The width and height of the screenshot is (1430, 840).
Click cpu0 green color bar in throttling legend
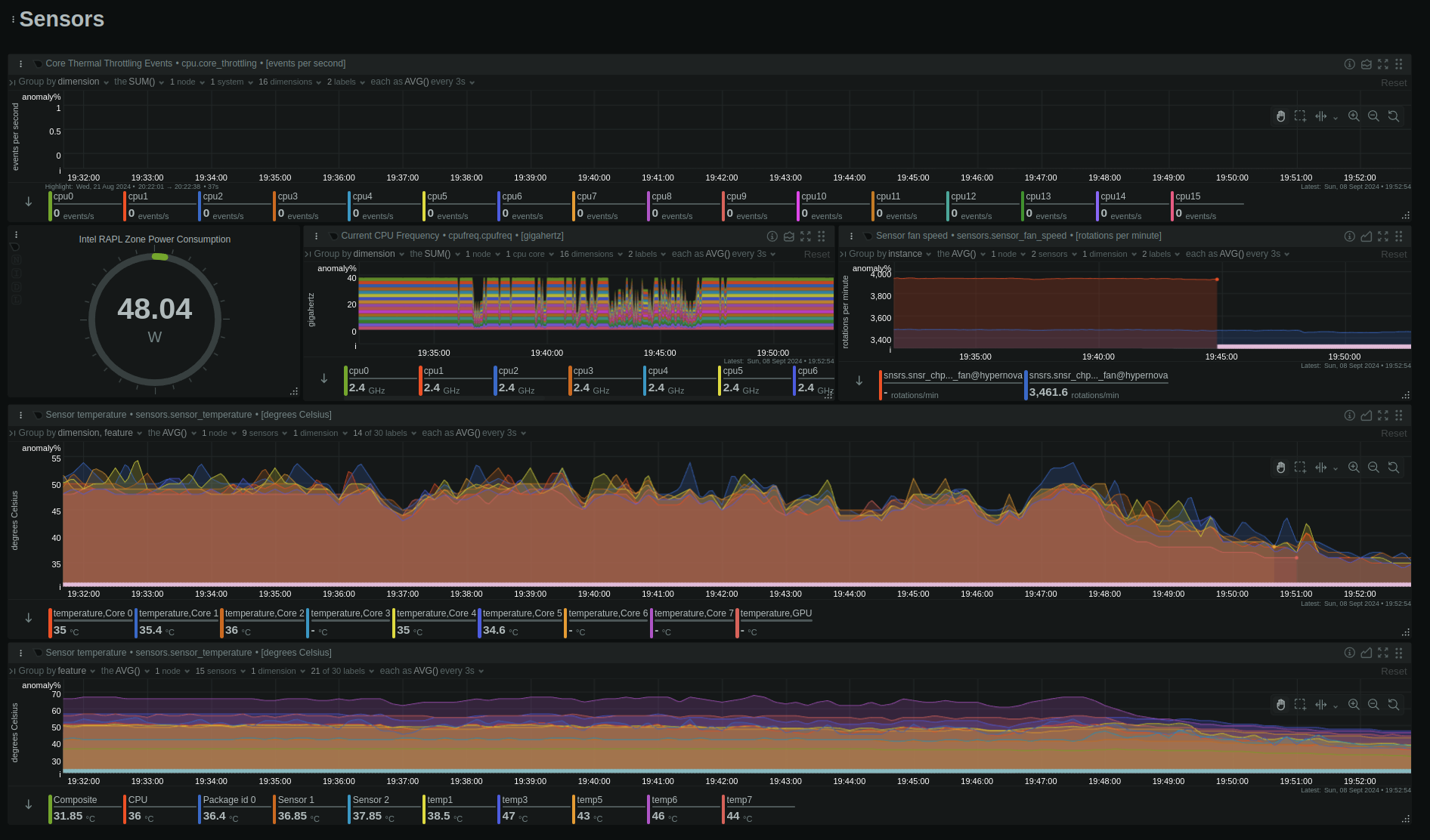(50, 206)
